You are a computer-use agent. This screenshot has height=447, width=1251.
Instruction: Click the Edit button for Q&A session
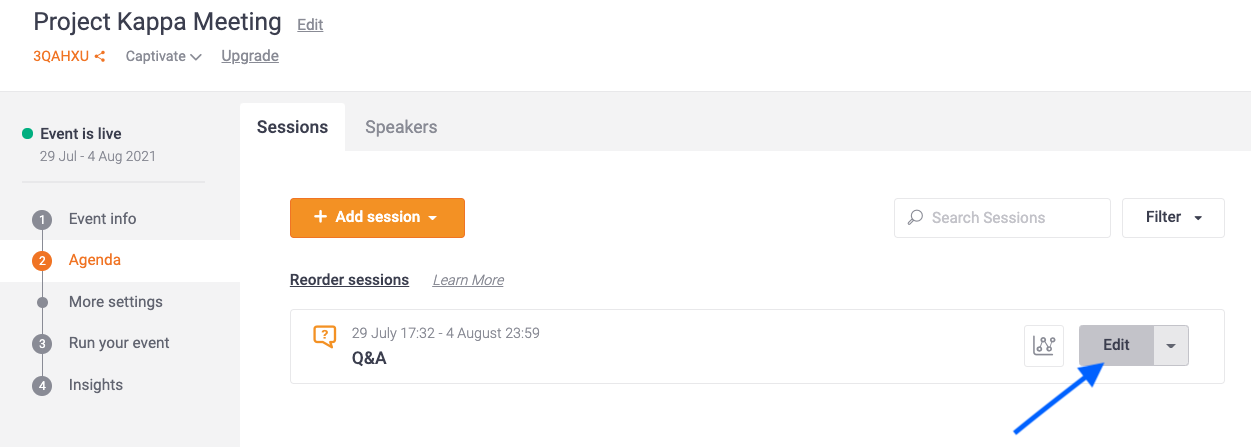(x=1116, y=345)
